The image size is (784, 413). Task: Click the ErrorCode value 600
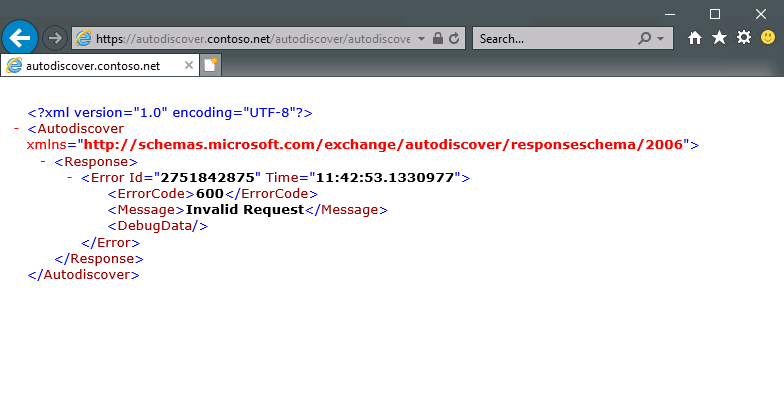210,194
